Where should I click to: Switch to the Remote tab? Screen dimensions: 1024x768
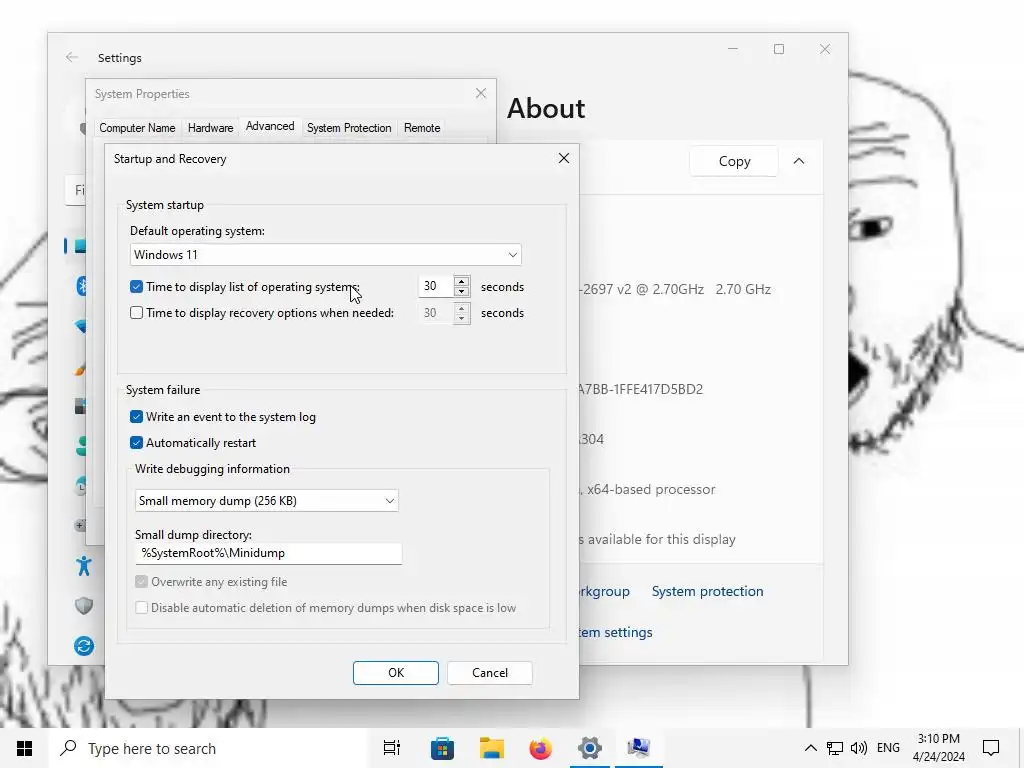pyautogui.click(x=422, y=128)
